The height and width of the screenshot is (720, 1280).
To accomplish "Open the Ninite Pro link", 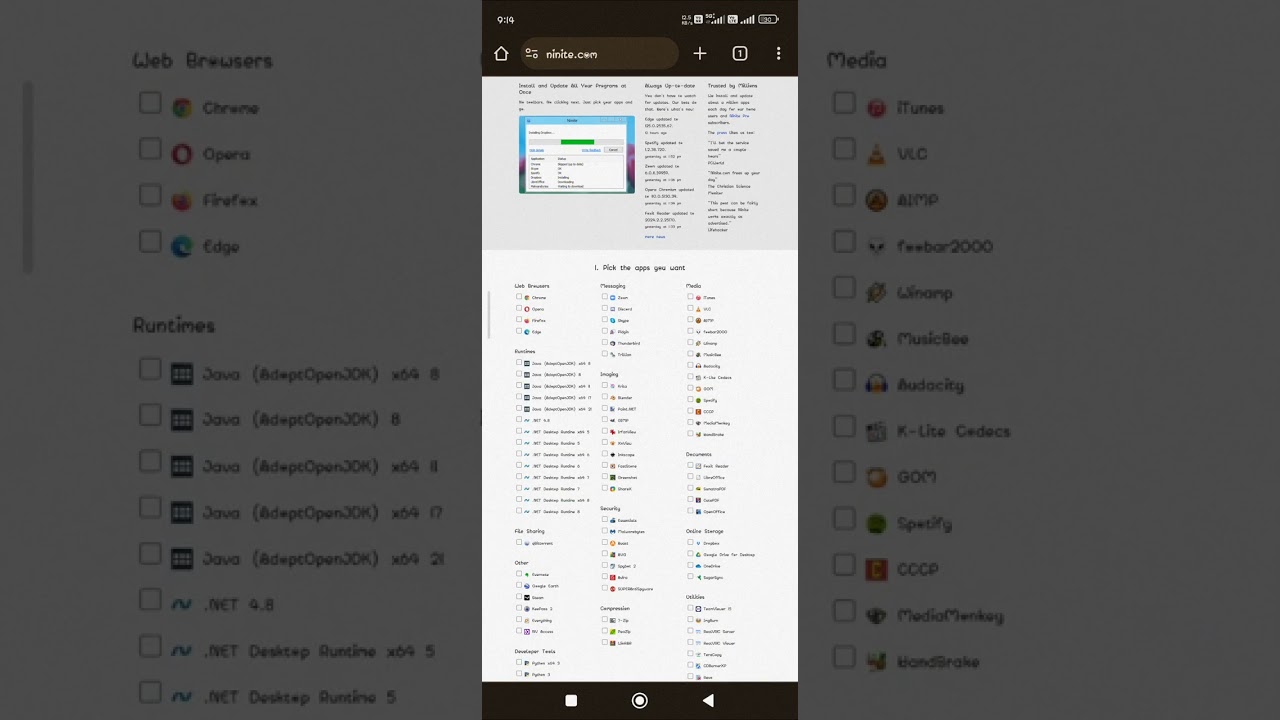I will click(x=739, y=116).
